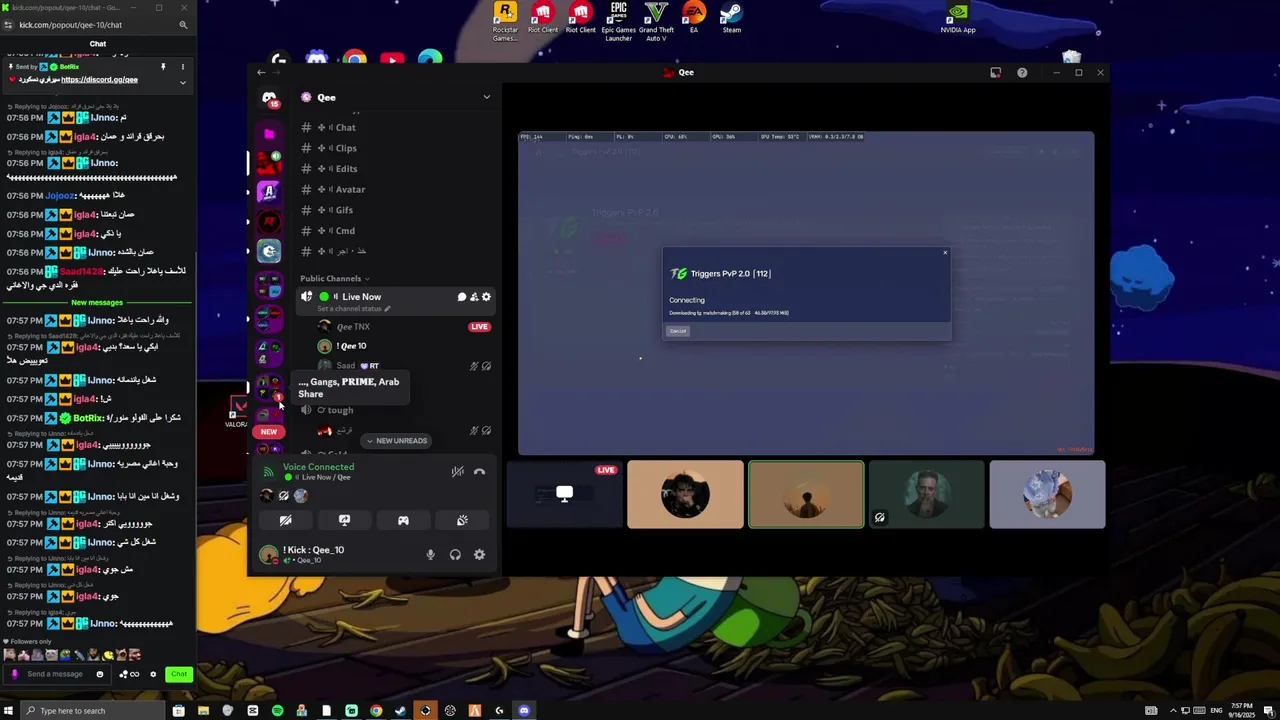Open Spotify from taskbar
The width and height of the screenshot is (1280, 720).
pyautogui.click(x=277, y=711)
